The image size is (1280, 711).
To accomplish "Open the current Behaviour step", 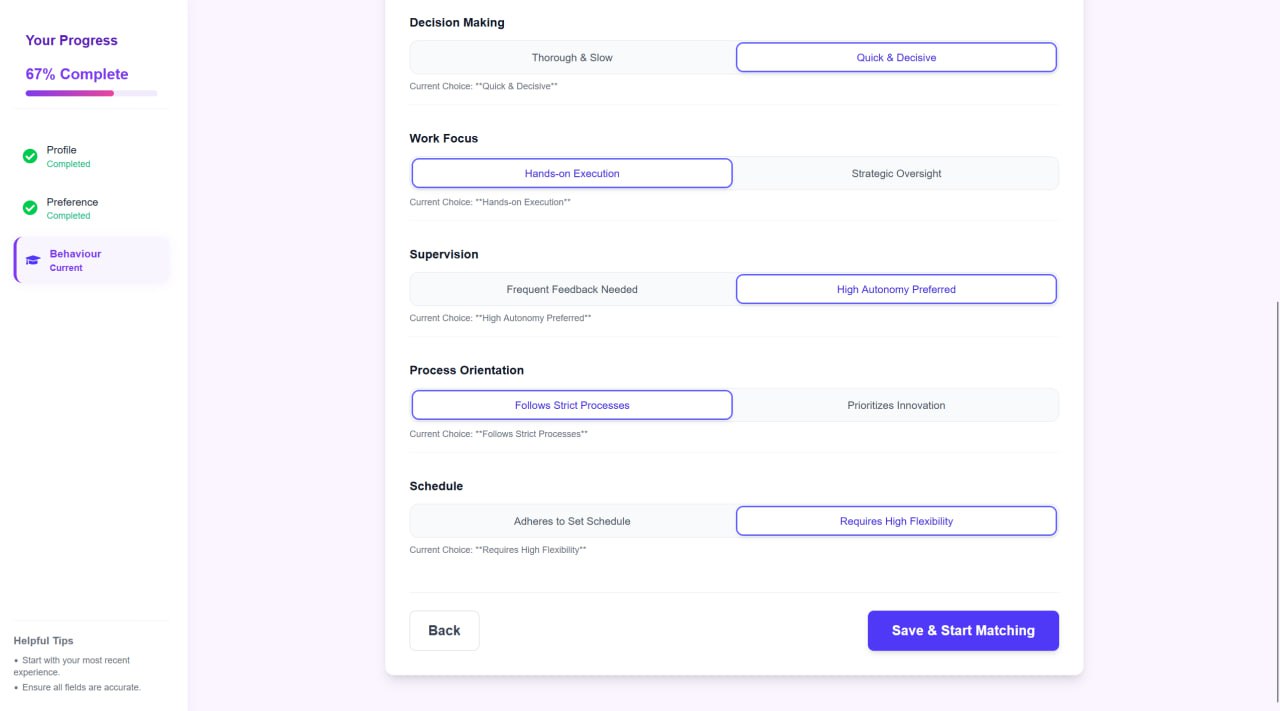I will tap(92, 260).
